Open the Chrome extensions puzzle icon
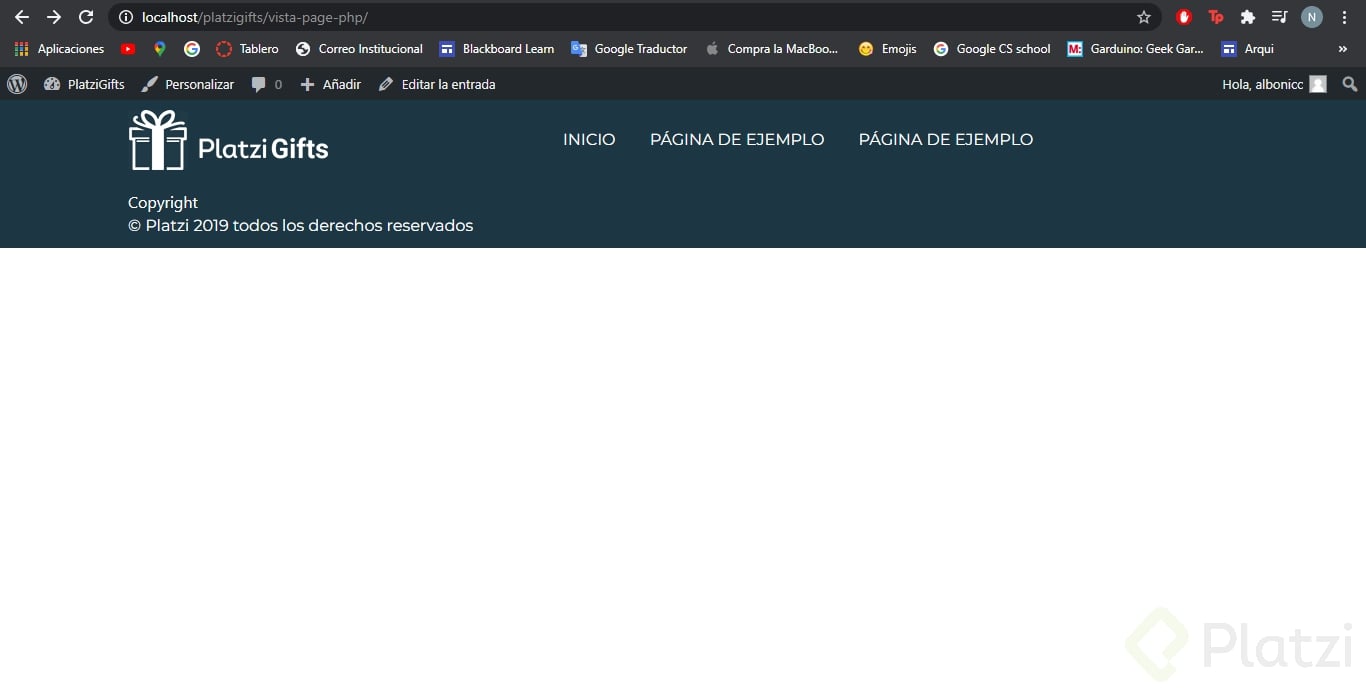Viewport: 1366px width, 689px height. (x=1247, y=17)
